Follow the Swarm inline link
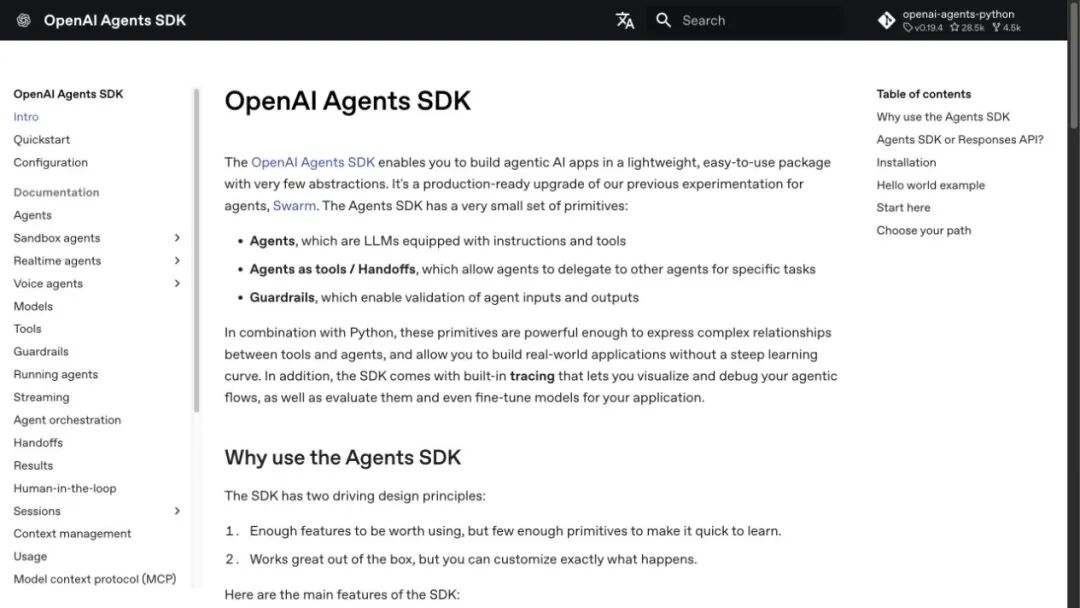This screenshot has width=1080, height=608. (294, 206)
